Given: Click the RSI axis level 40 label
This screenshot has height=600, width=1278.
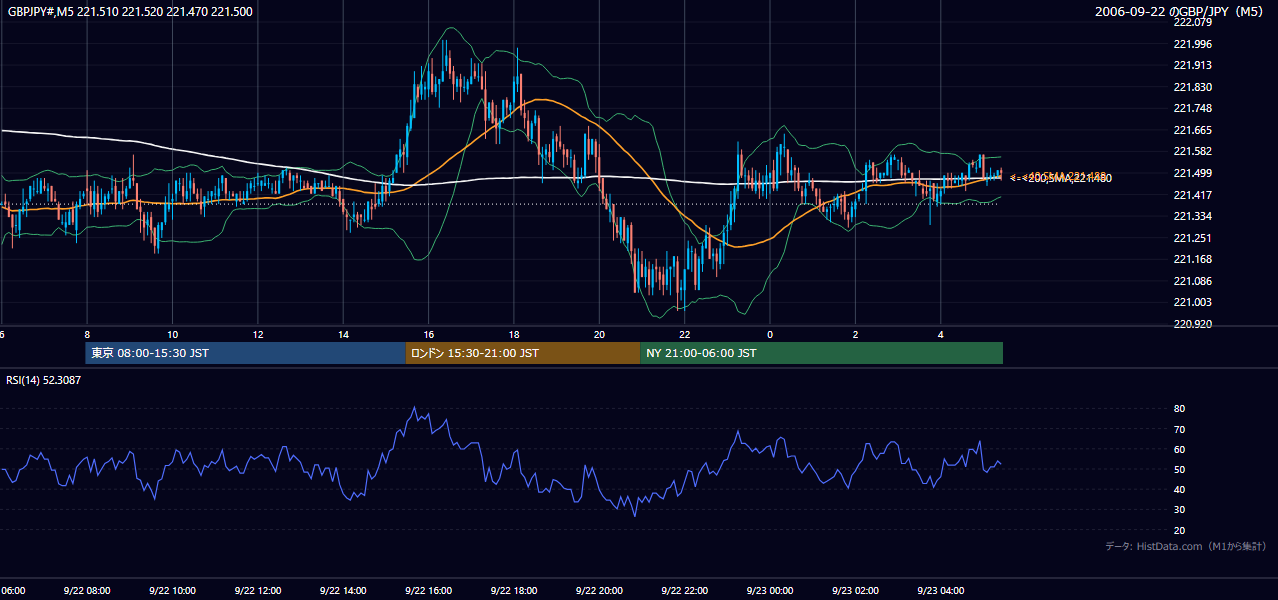Looking at the screenshot, I should click(1180, 489).
